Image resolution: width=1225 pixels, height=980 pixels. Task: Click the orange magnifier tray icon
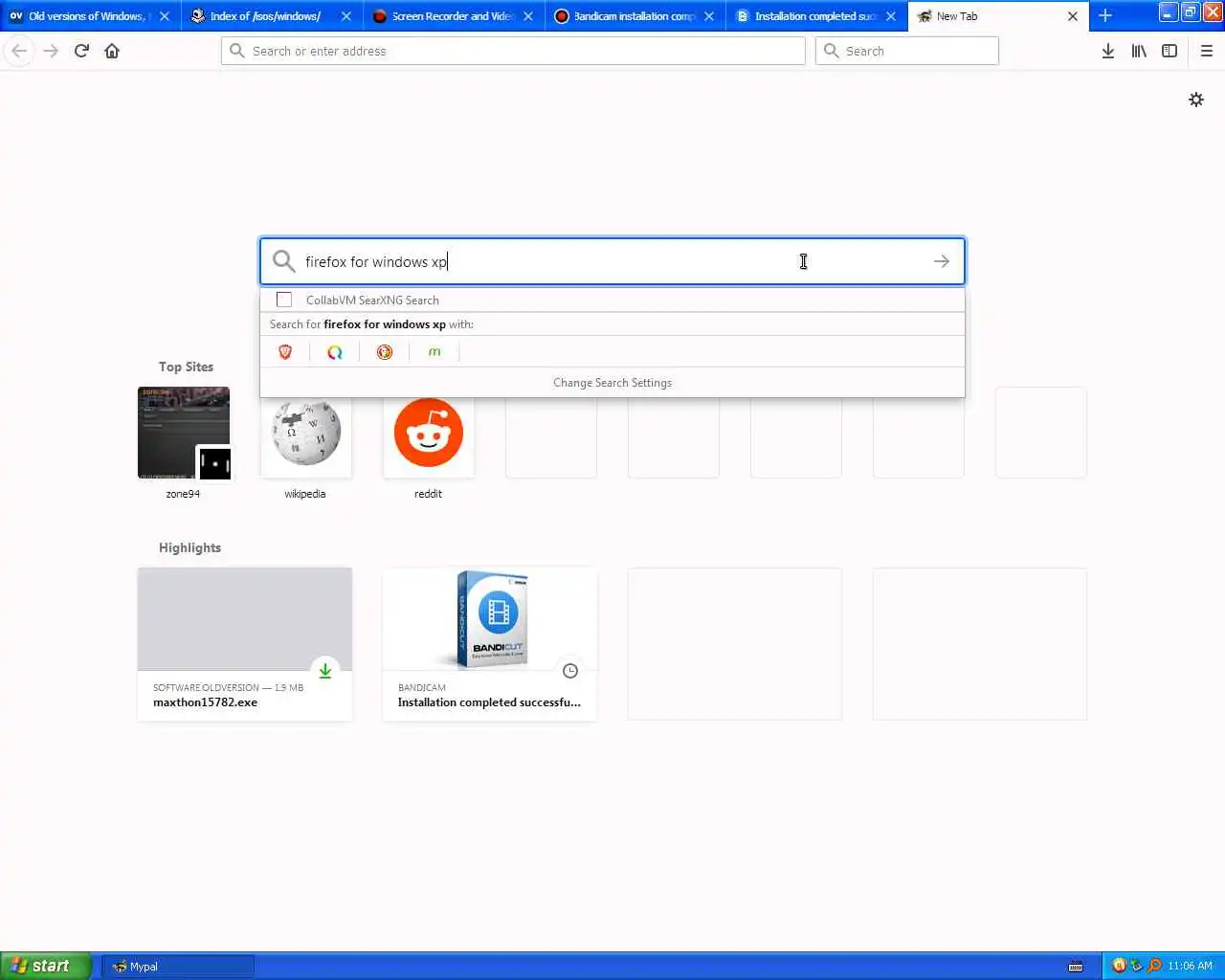coord(1154,966)
